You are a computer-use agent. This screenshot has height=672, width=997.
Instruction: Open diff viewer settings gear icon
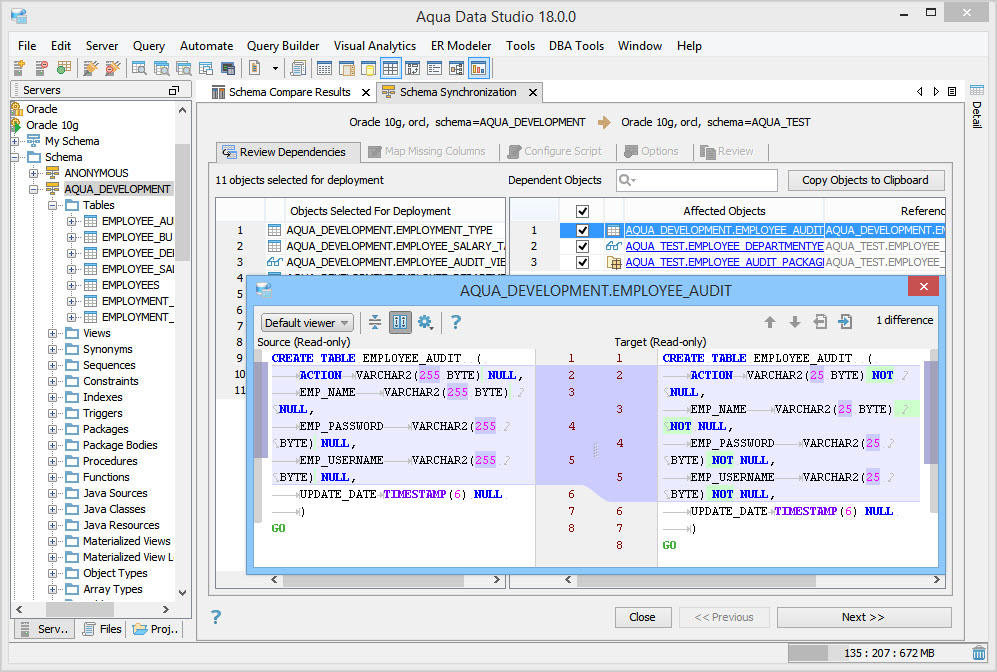[425, 322]
